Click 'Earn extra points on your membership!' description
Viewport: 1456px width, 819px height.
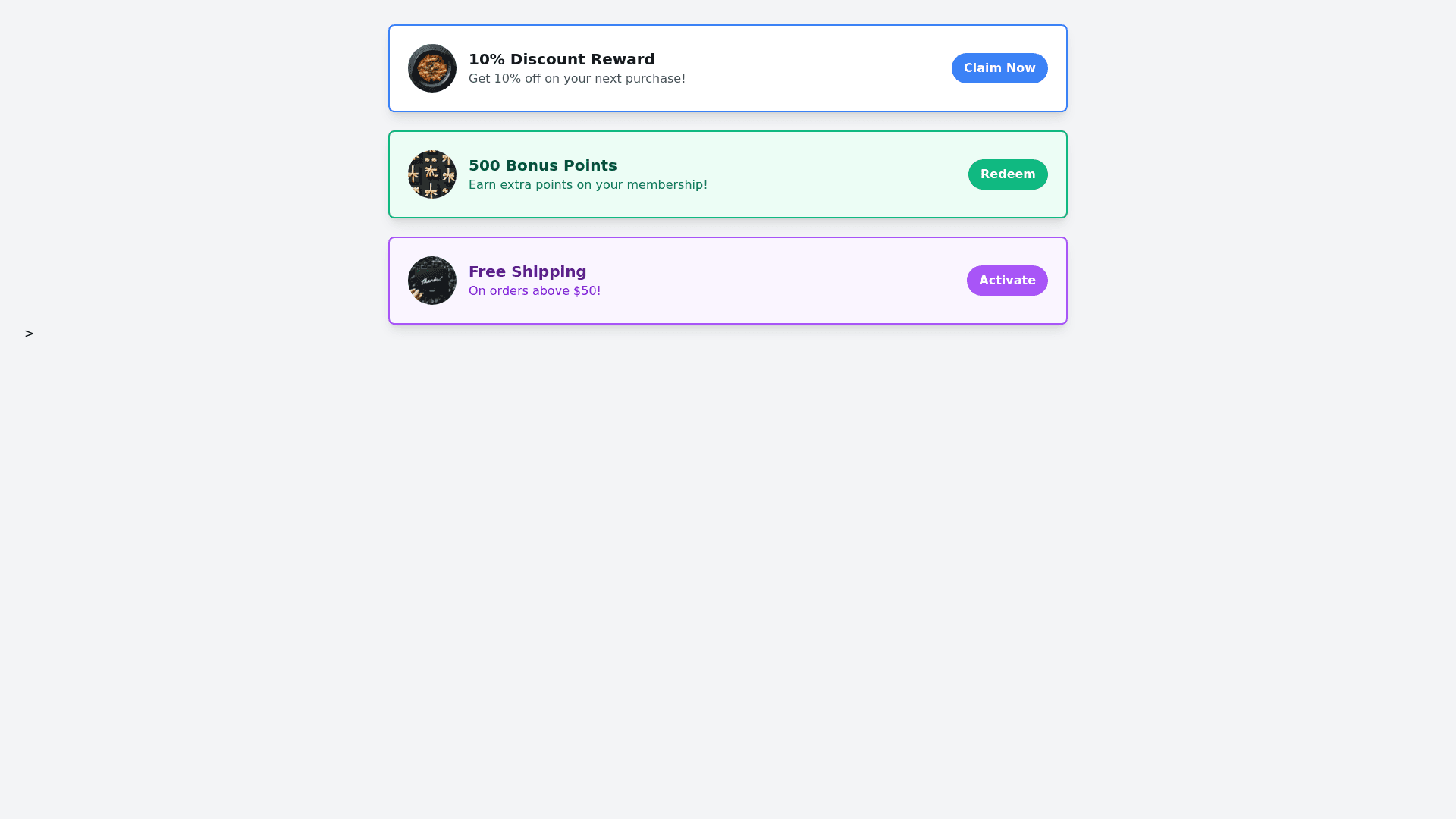coord(588,185)
